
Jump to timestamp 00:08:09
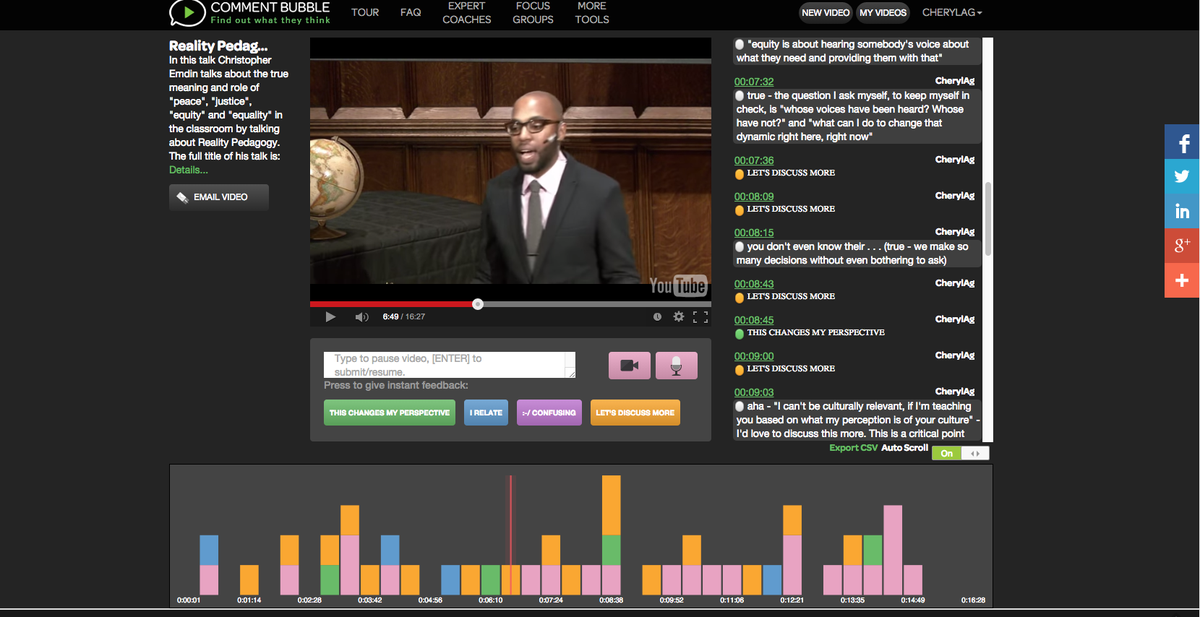754,196
